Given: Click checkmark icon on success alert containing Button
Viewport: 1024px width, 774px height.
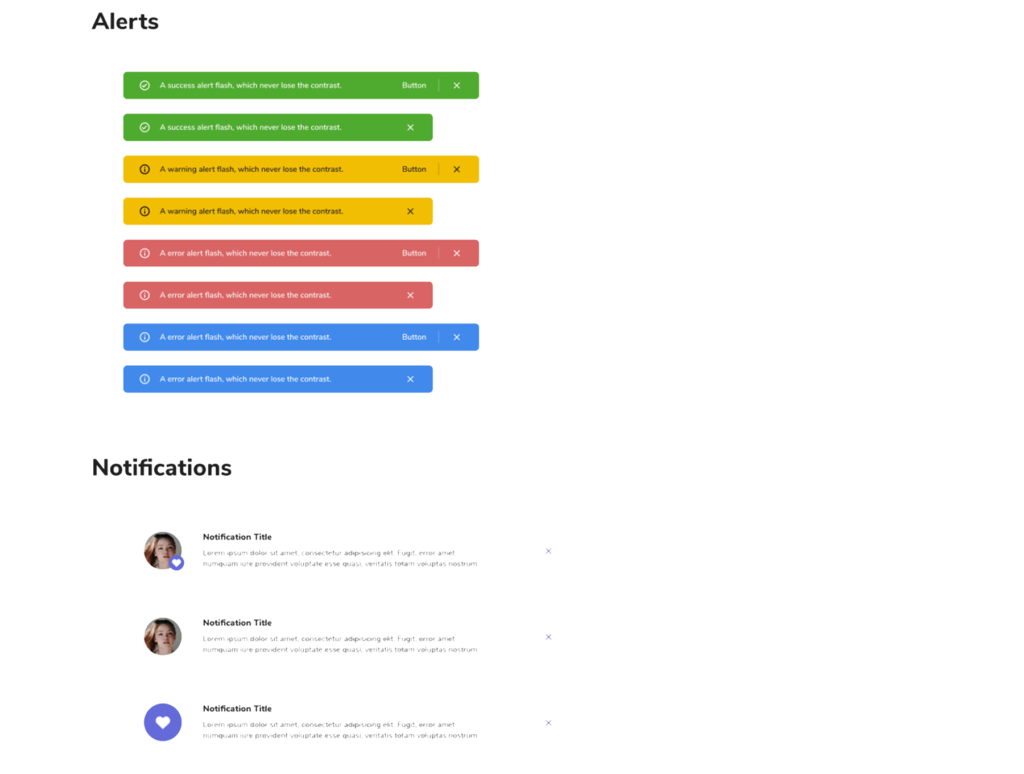Looking at the screenshot, I should (x=145, y=86).
